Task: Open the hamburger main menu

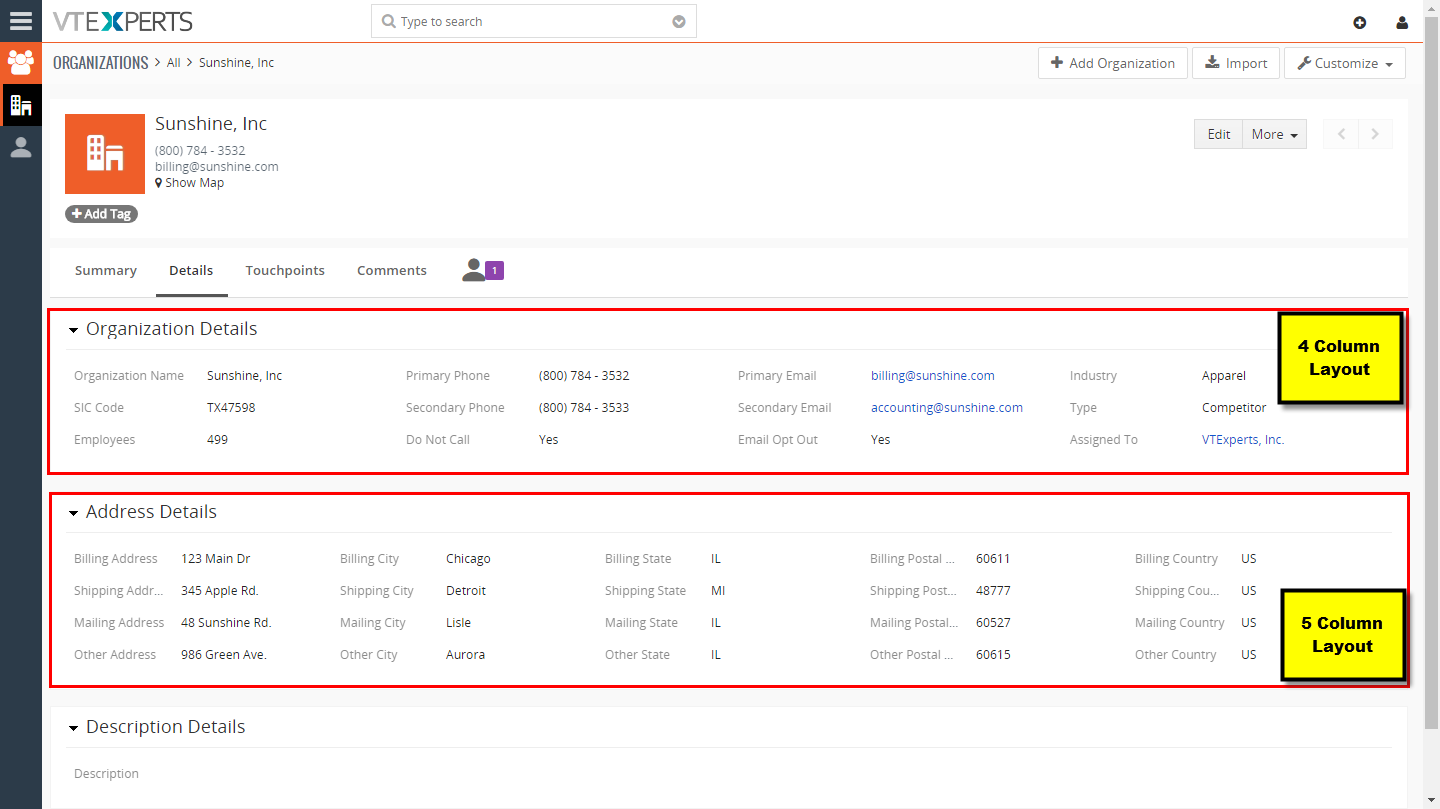Action: tap(21, 21)
